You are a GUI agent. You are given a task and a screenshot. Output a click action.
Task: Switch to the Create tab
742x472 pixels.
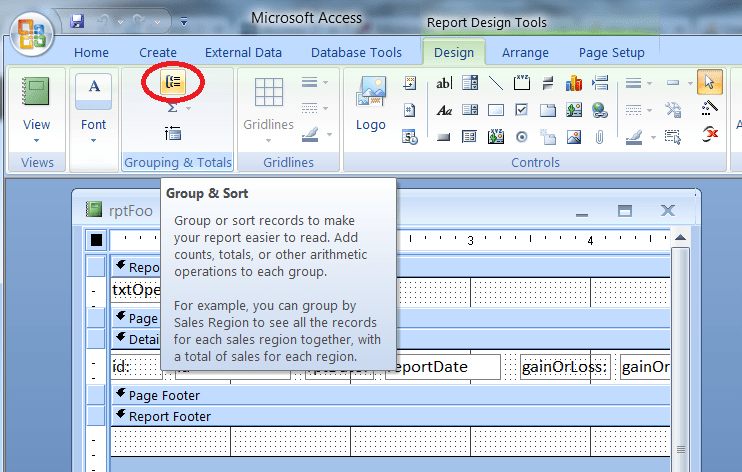point(158,53)
